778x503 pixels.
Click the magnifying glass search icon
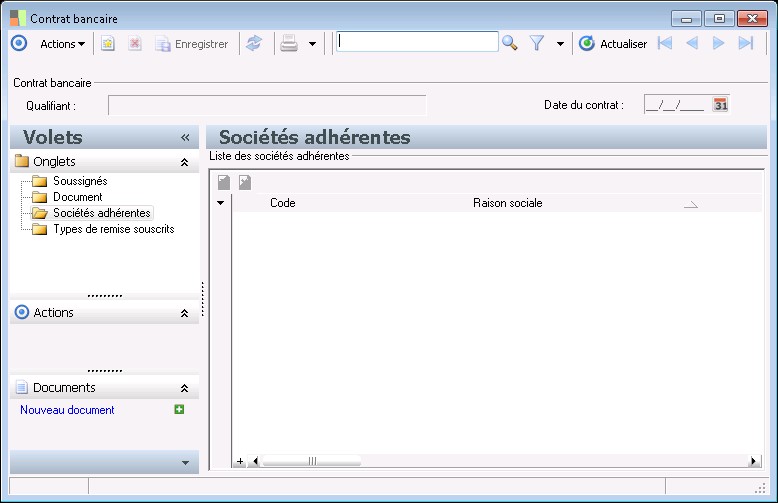(510, 43)
